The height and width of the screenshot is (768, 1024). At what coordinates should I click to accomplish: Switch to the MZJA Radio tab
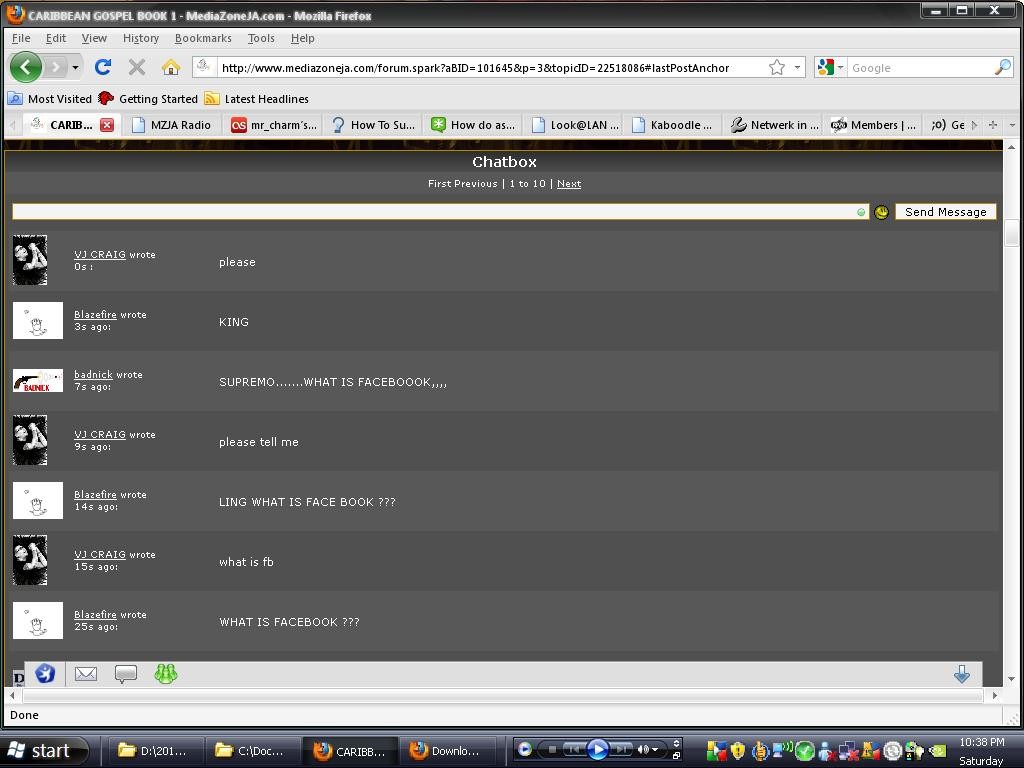click(x=172, y=125)
